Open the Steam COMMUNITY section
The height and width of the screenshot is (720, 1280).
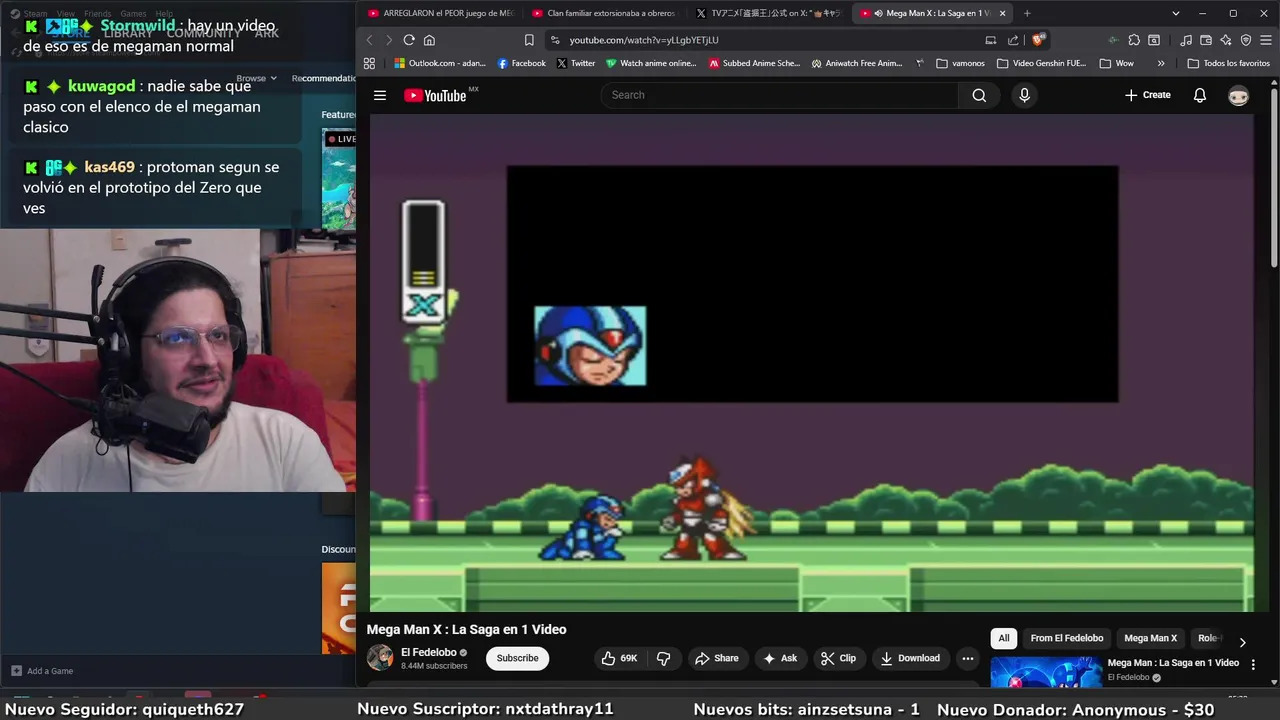tap(203, 33)
